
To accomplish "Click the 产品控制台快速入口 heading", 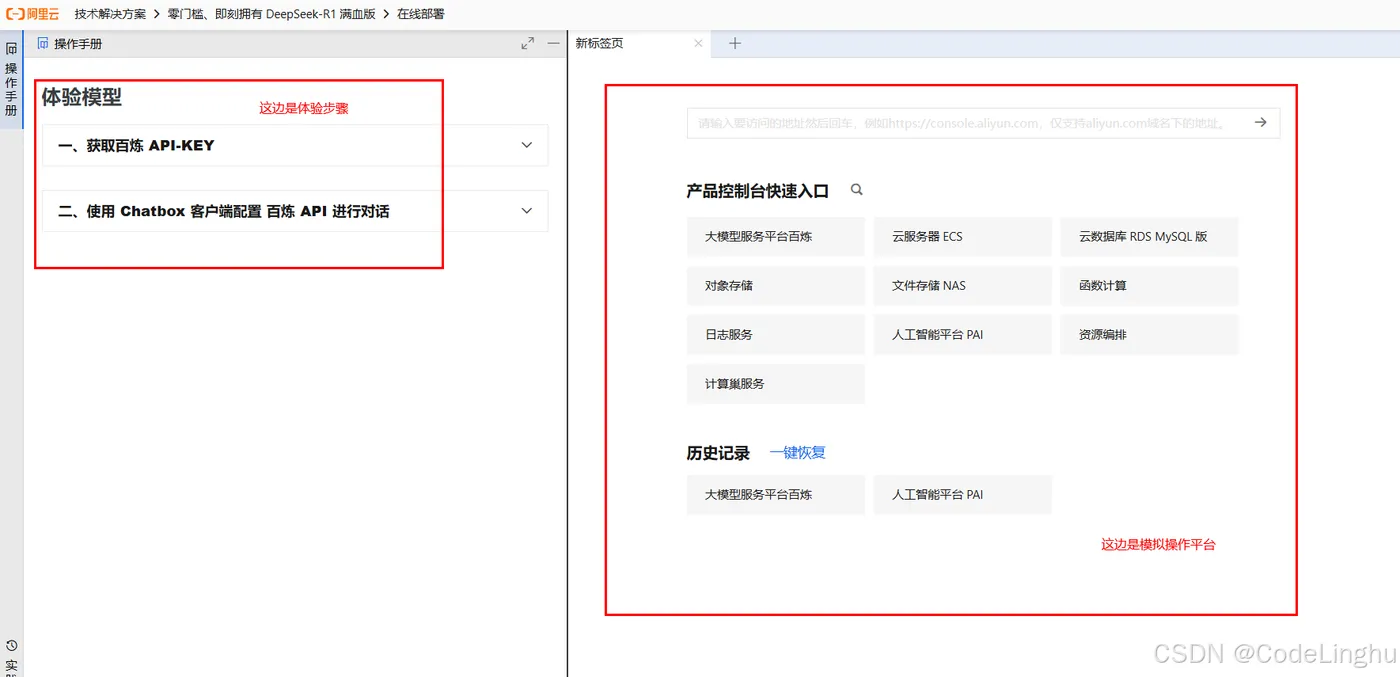I will (x=758, y=191).
